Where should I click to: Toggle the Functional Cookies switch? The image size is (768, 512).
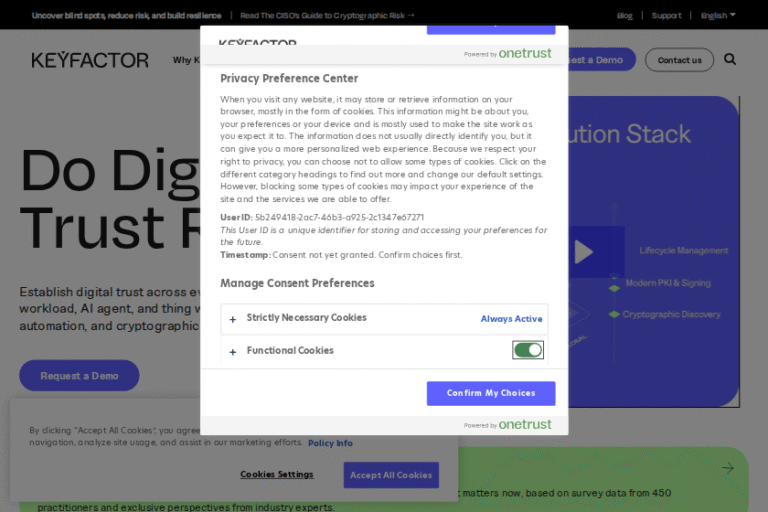pyautogui.click(x=527, y=350)
